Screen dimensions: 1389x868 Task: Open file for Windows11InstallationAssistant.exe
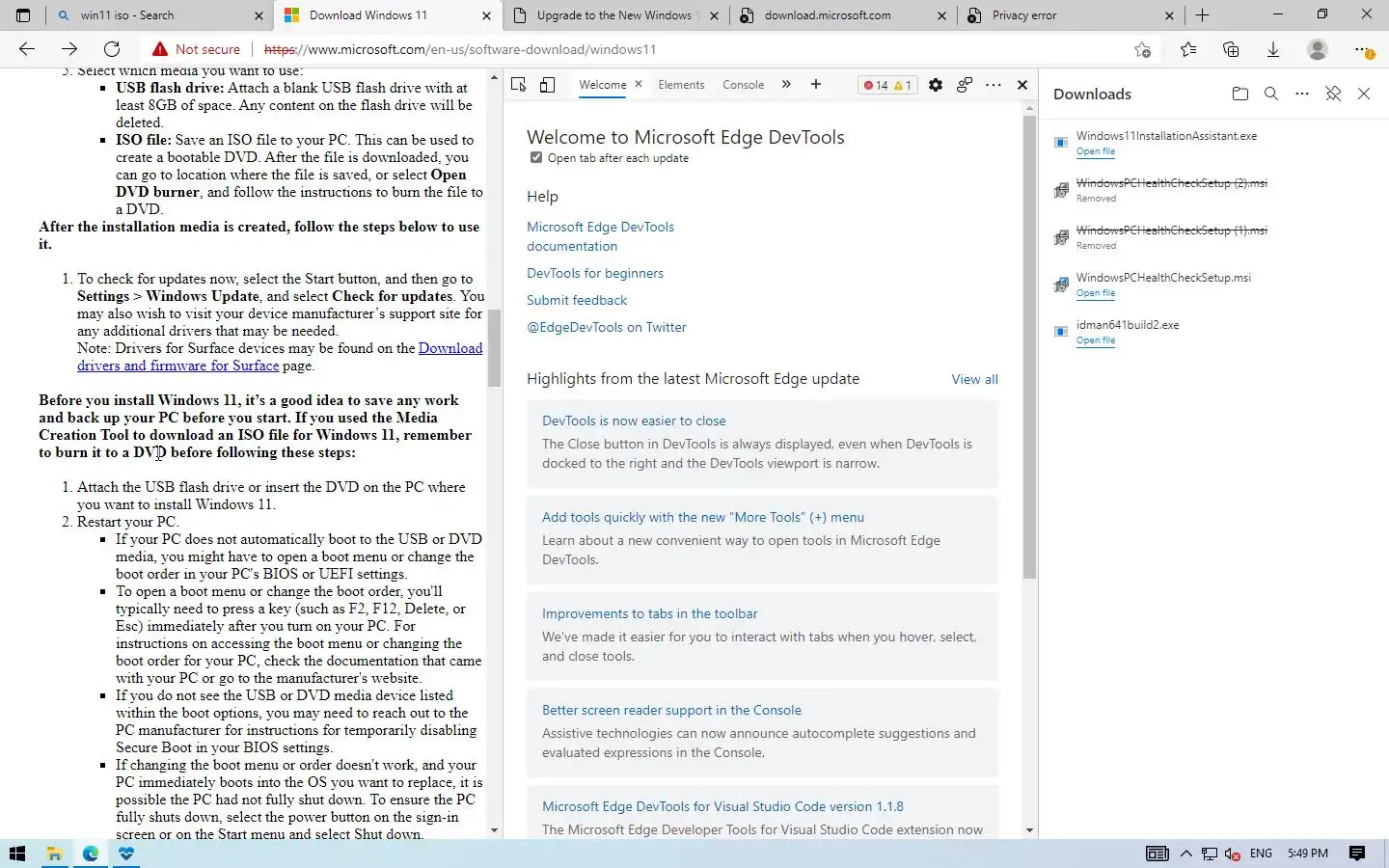[1095, 151]
